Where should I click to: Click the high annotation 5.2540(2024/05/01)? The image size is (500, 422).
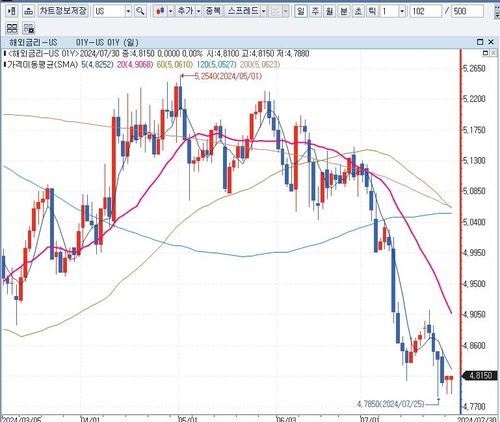(228, 76)
